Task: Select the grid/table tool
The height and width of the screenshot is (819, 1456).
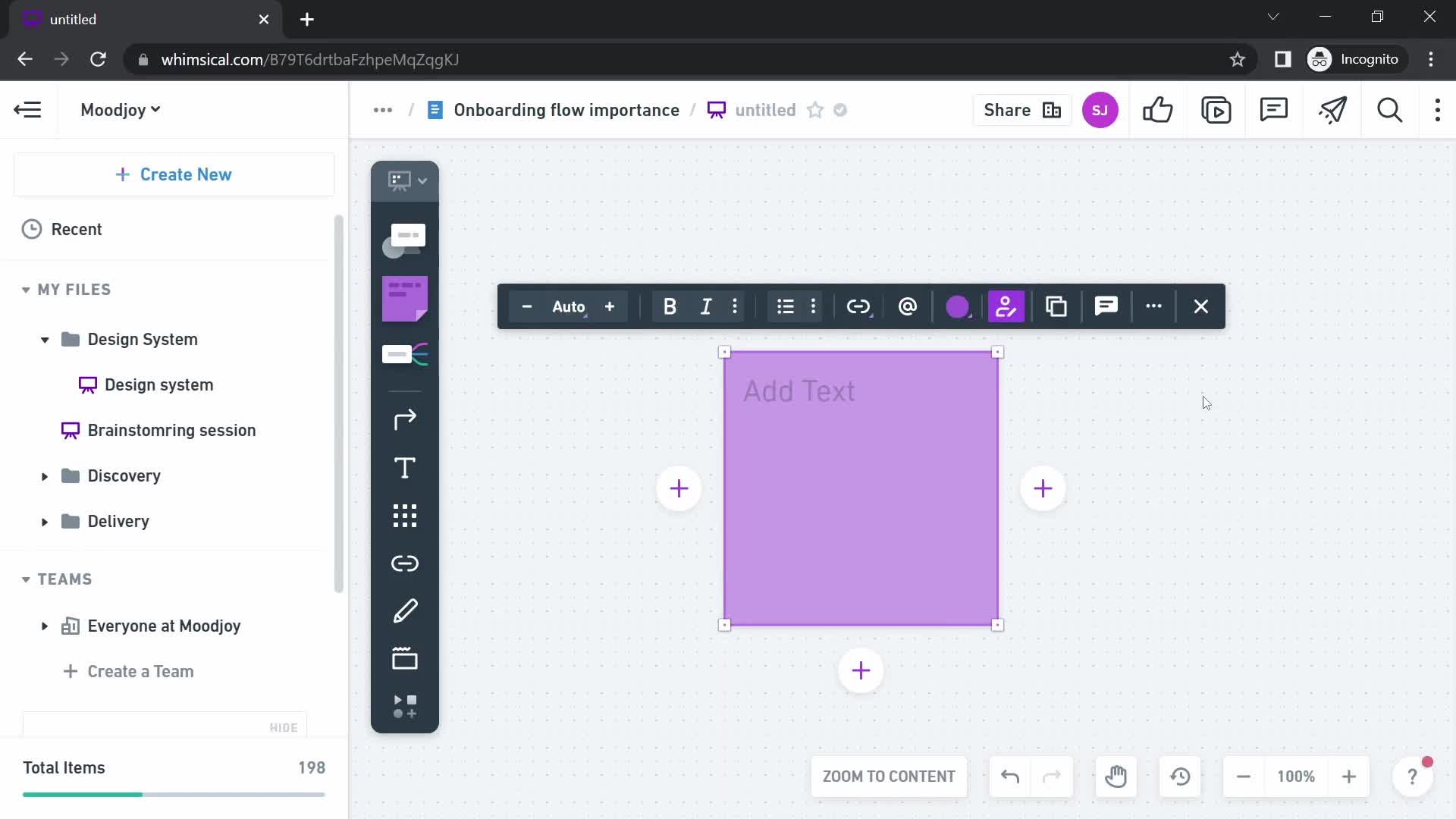Action: [404, 516]
